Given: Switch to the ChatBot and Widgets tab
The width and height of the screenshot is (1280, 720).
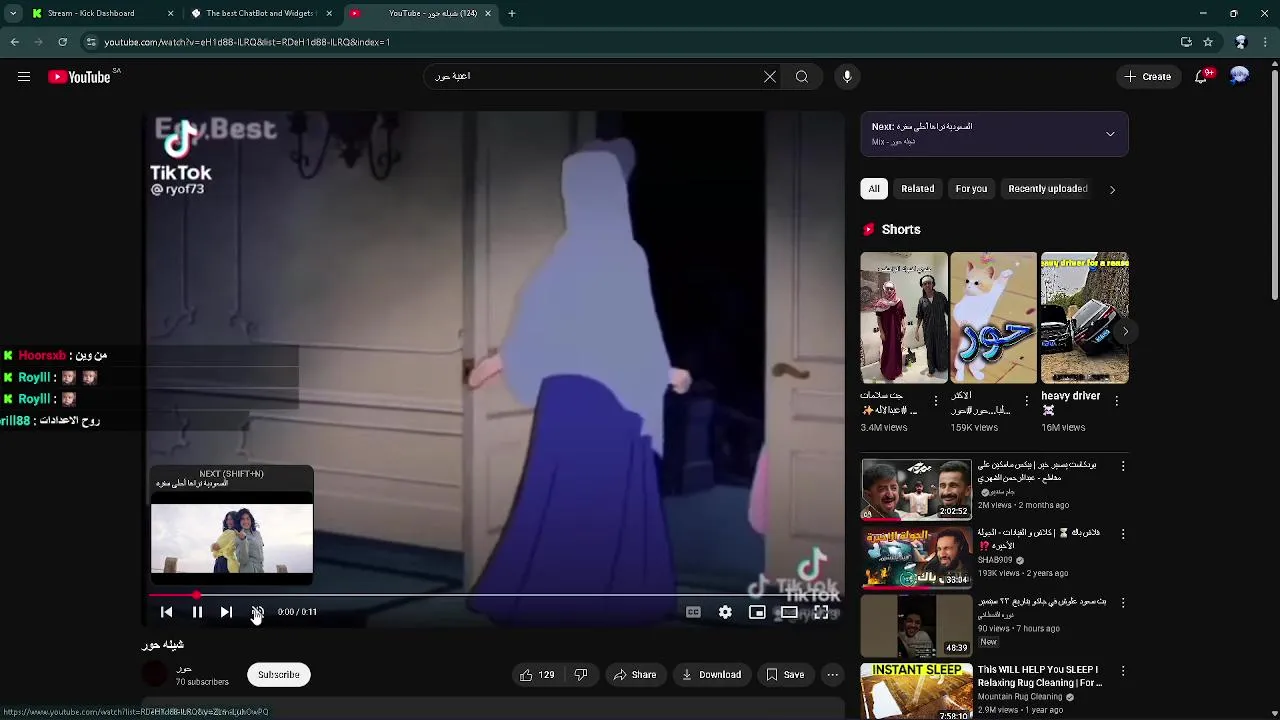Looking at the screenshot, I should click(x=260, y=14).
